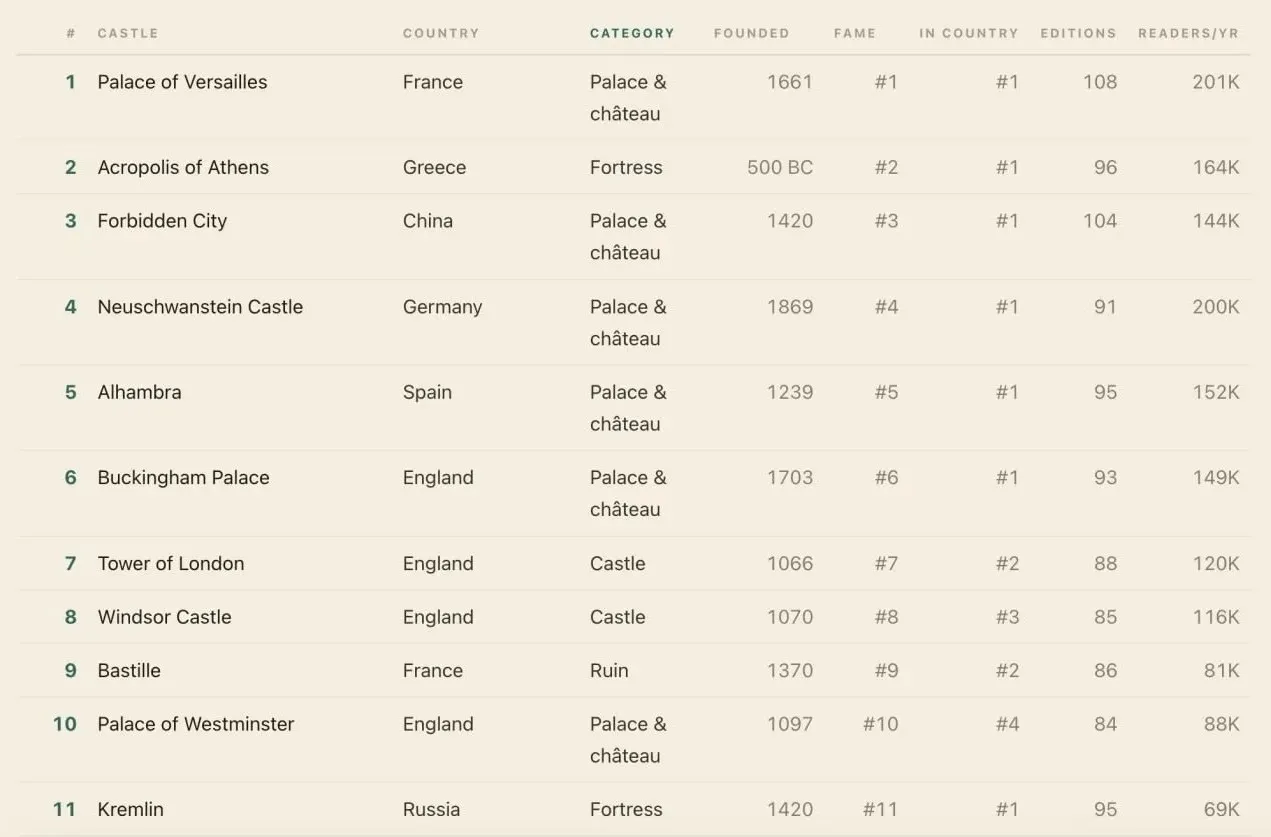The width and height of the screenshot is (1271, 837).
Task: Click founded year 1661
Action: coord(790,82)
